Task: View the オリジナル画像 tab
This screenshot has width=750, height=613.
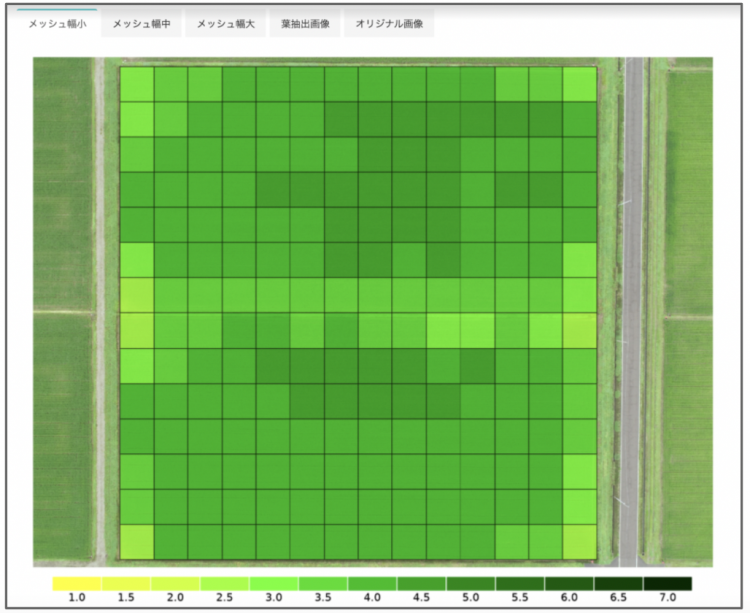Action: [x=389, y=23]
